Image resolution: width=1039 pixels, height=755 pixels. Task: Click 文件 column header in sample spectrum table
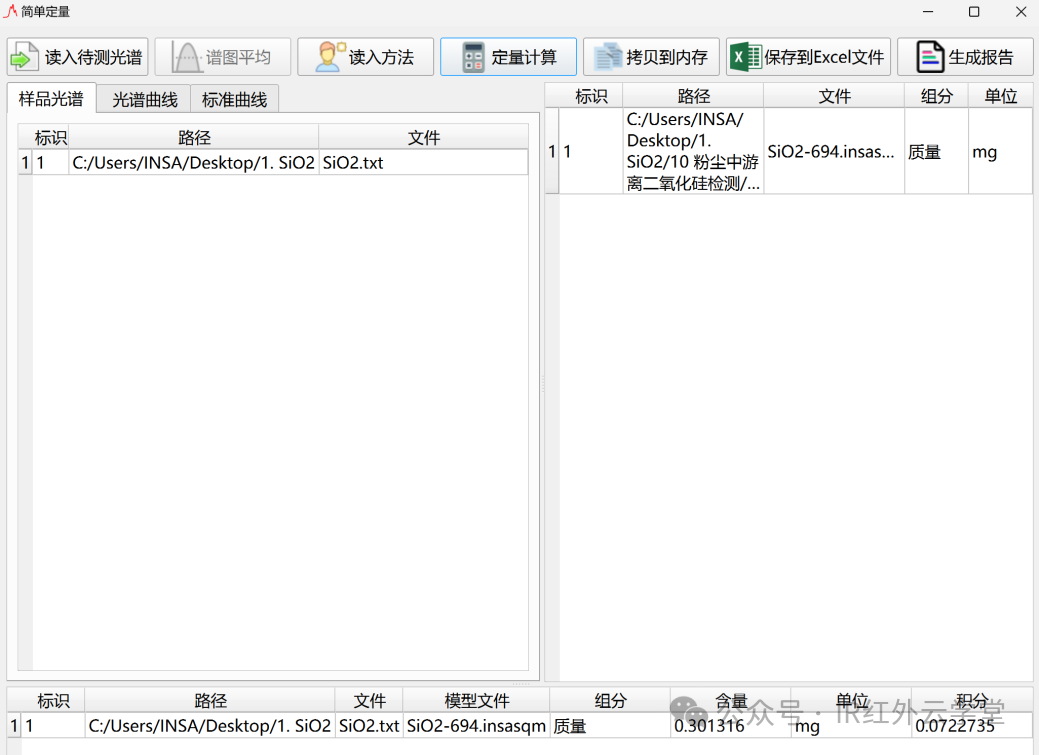(x=423, y=137)
